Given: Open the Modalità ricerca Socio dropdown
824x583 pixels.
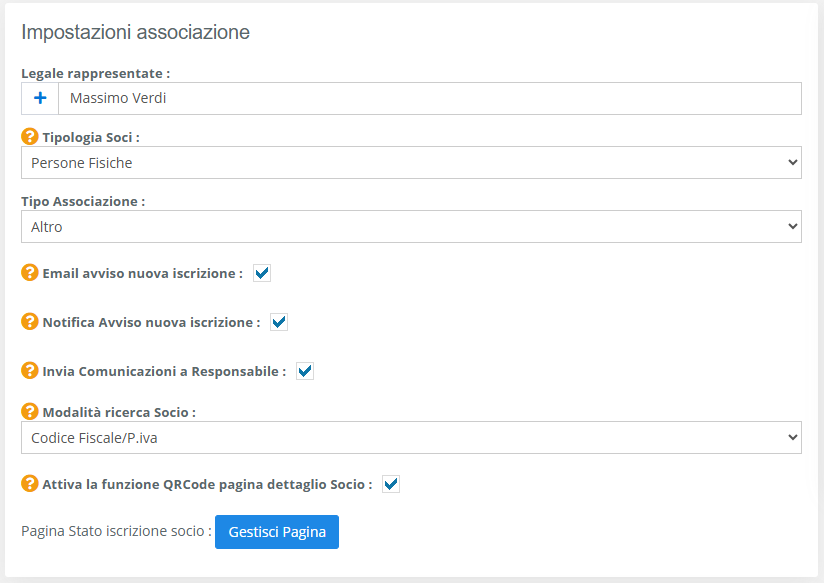Looking at the screenshot, I should click(x=411, y=437).
